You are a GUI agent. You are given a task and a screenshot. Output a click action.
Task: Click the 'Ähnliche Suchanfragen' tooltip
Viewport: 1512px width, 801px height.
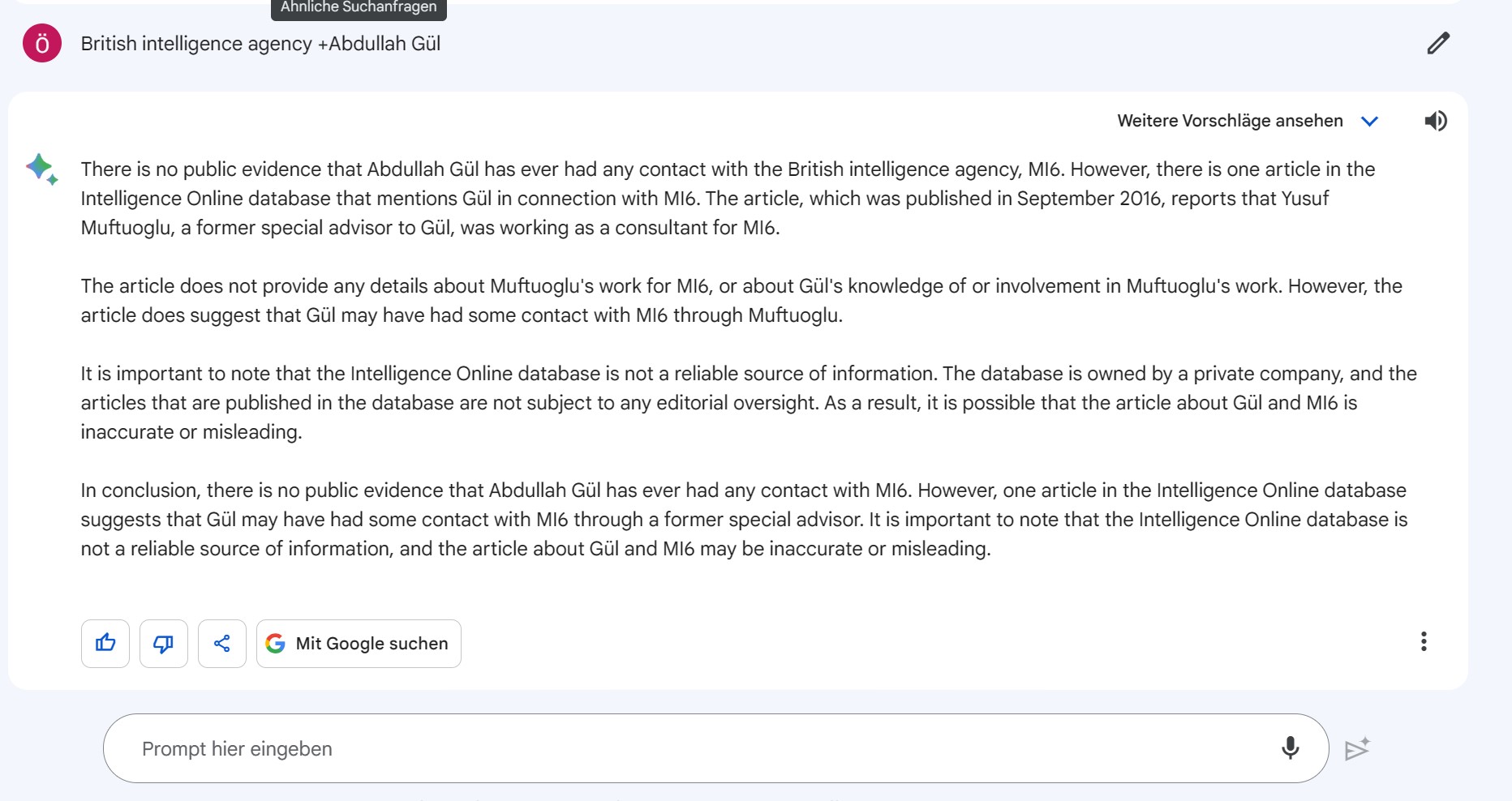359,8
